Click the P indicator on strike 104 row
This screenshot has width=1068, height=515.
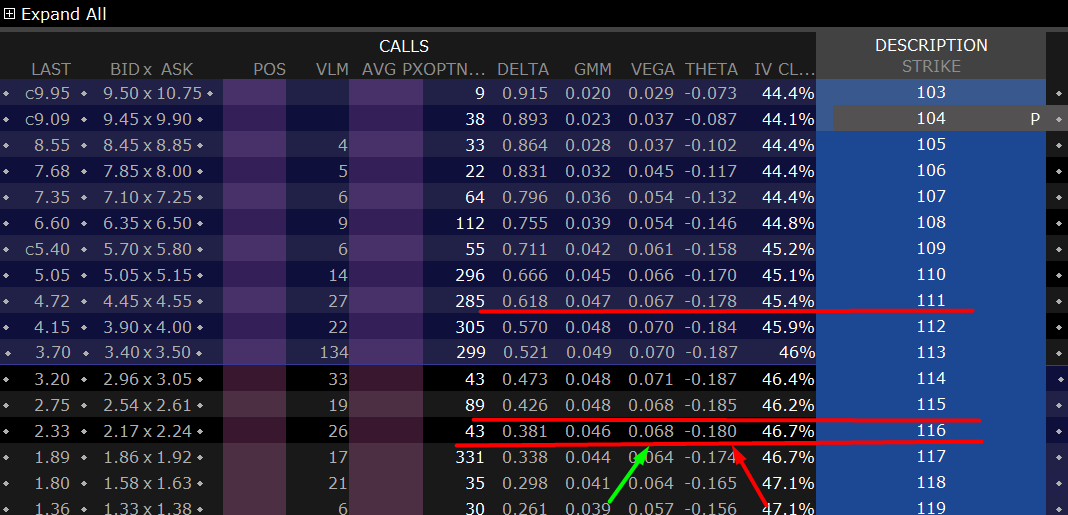[x=1035, y=118]
